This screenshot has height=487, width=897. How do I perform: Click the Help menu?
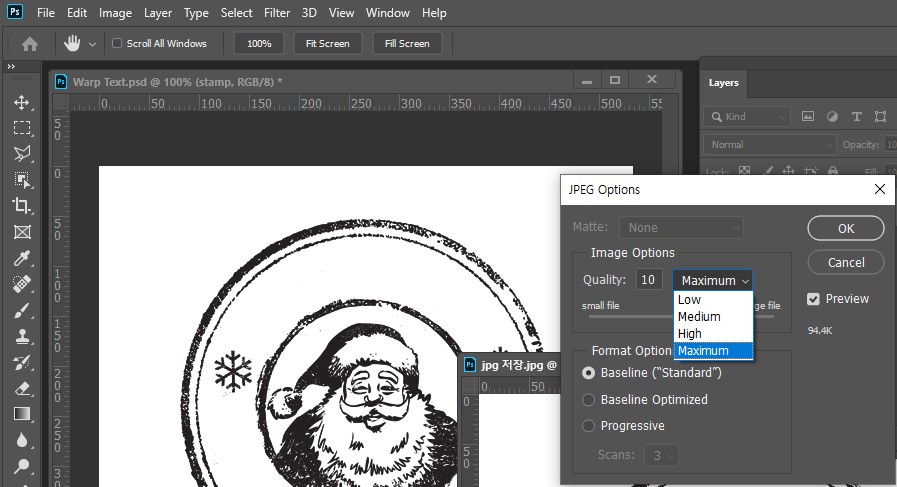[434, 13]
